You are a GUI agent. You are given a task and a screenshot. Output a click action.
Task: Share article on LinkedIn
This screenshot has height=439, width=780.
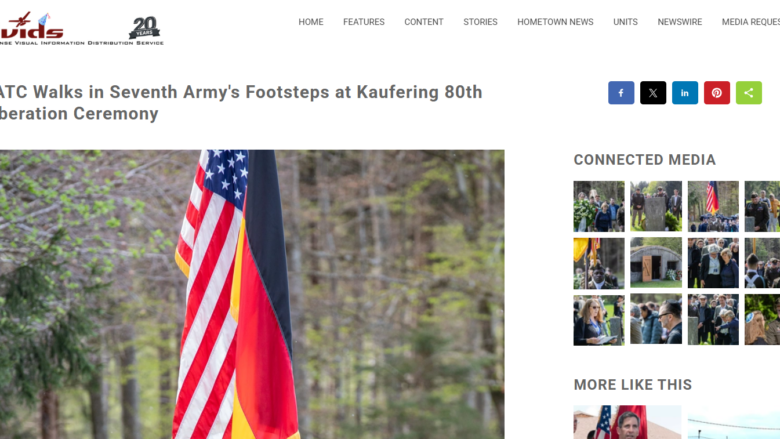684,92
